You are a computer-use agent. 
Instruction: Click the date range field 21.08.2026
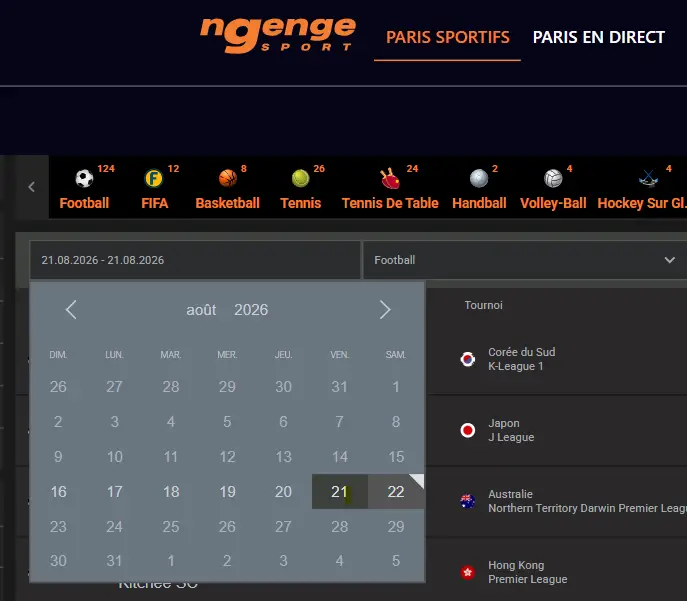coord(195,260)
